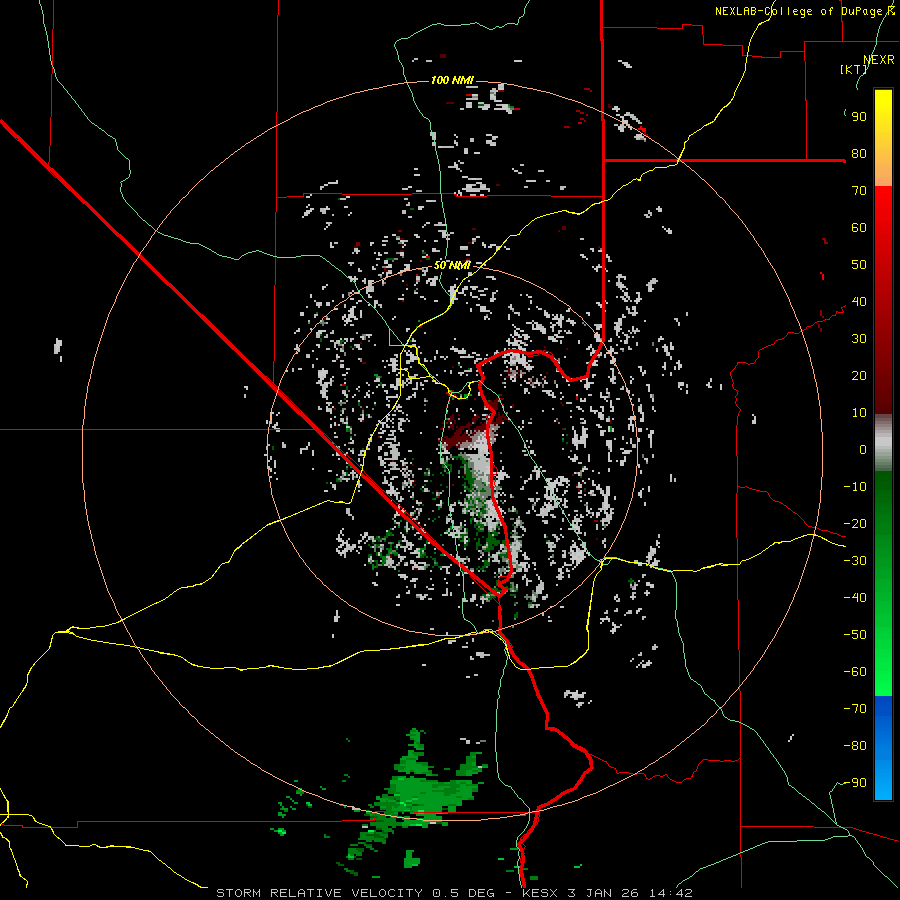900x900 pixels.
Task: Click the "0.5 DEG" elevation text
Action: click(x=462, y=893)
